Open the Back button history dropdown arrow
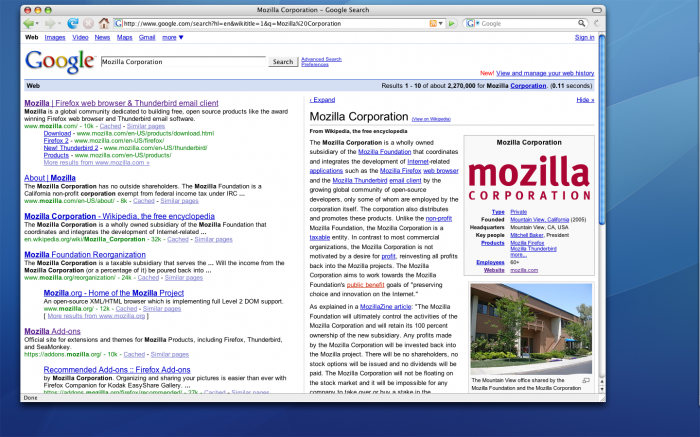The height and width of the screenshot is (437, 700). (x=37, y=23)
